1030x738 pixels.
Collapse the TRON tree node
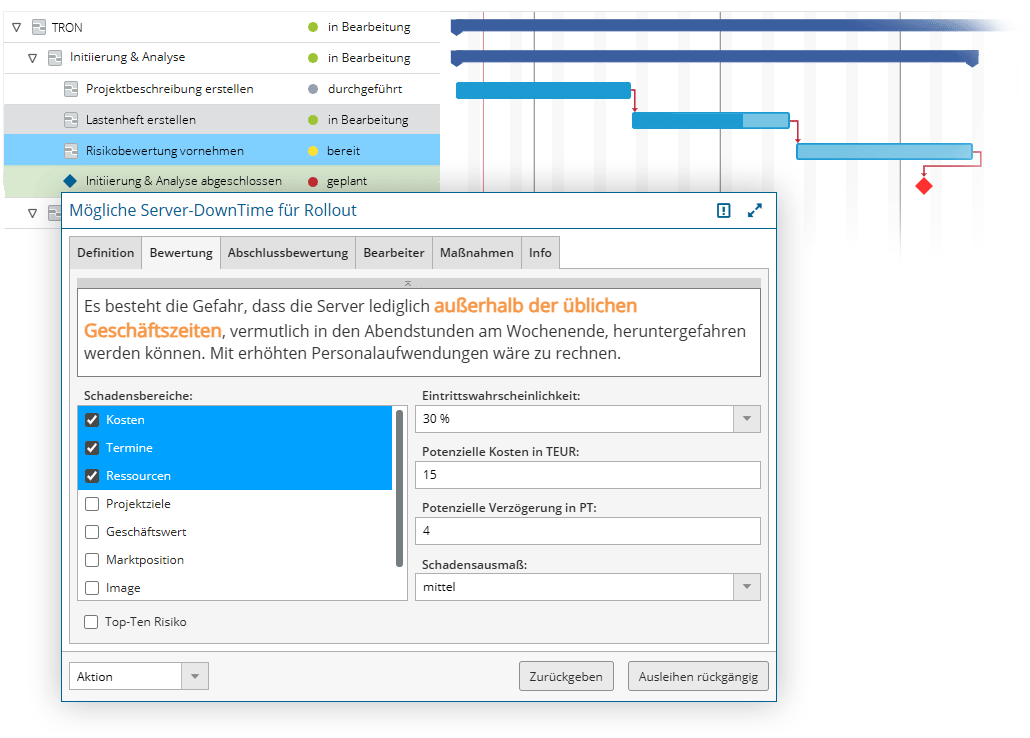(16, 28)
